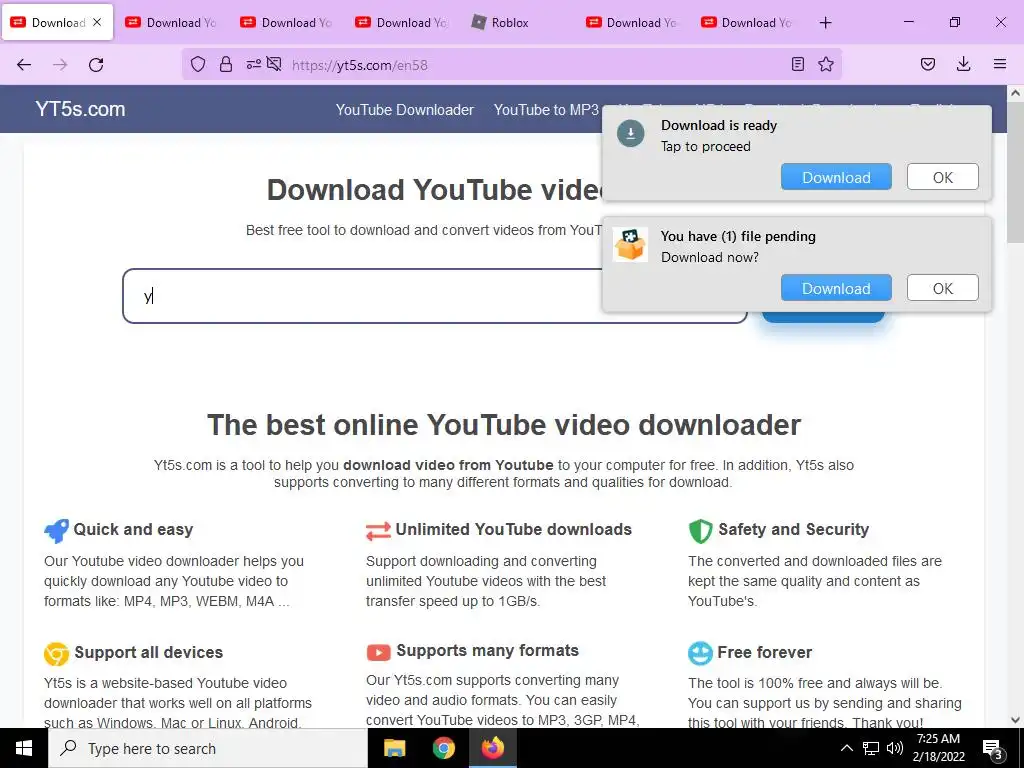Image resolution: width=1024 pixels, height=768 pixels.
Task: Click Download in 'file pending' popup
Action: coord(836,288)
